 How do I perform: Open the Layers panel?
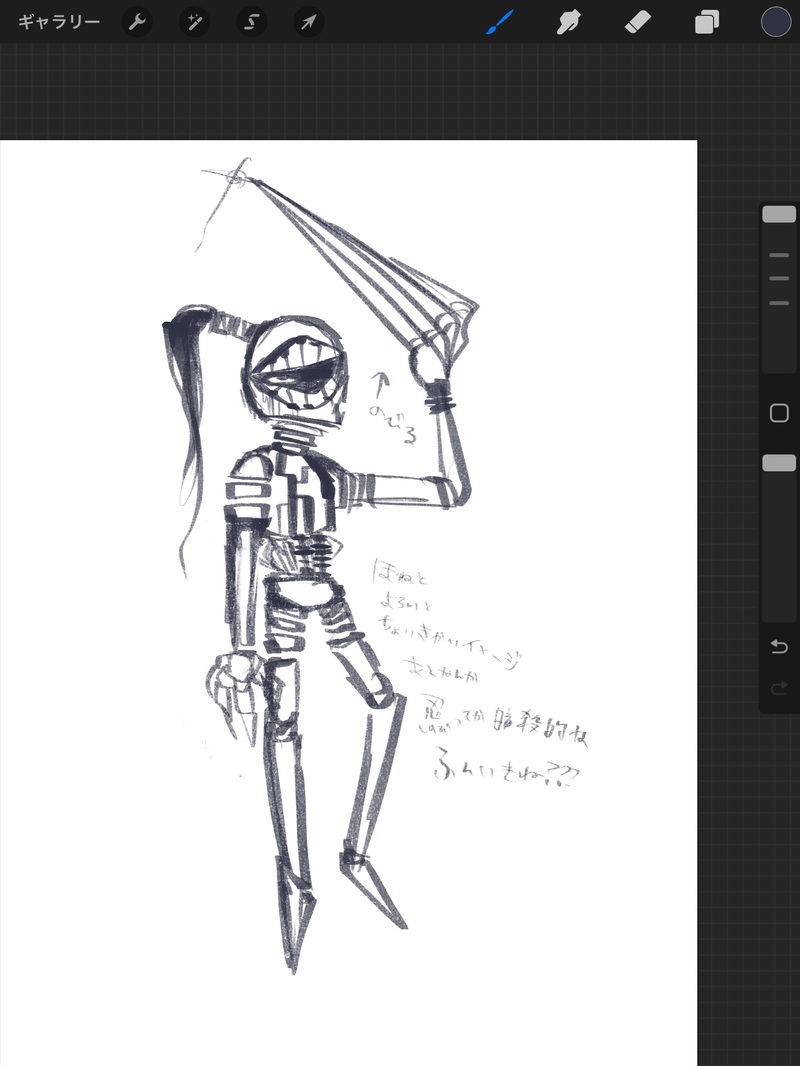(707, 22)
